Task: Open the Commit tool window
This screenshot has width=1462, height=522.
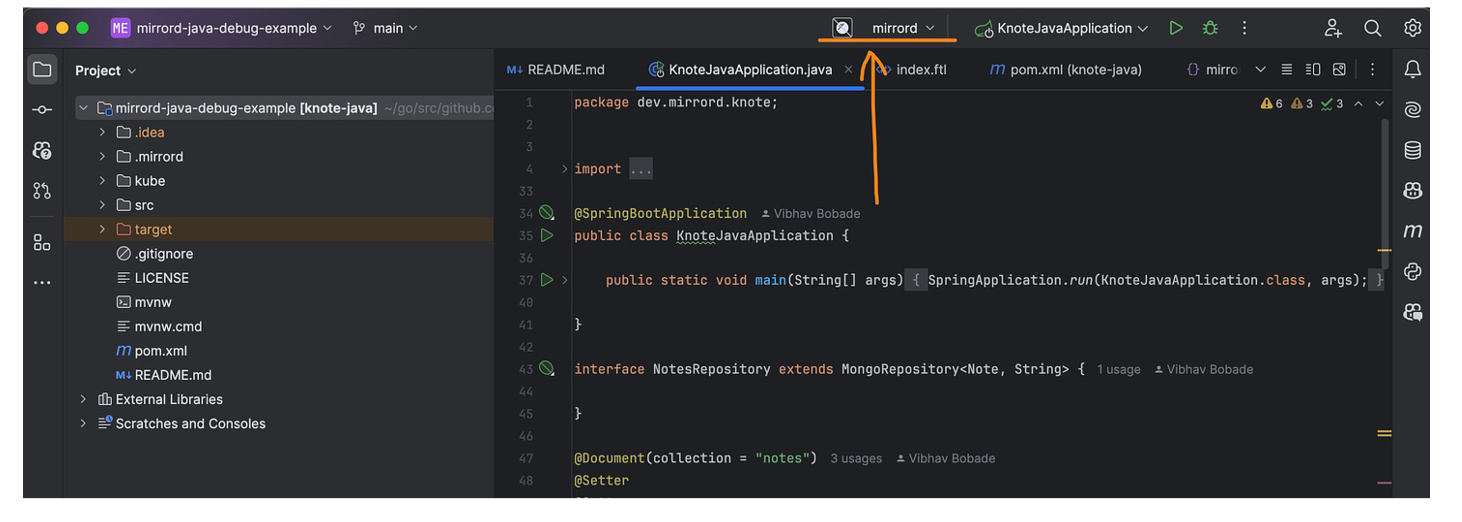Action: [42, 110]
